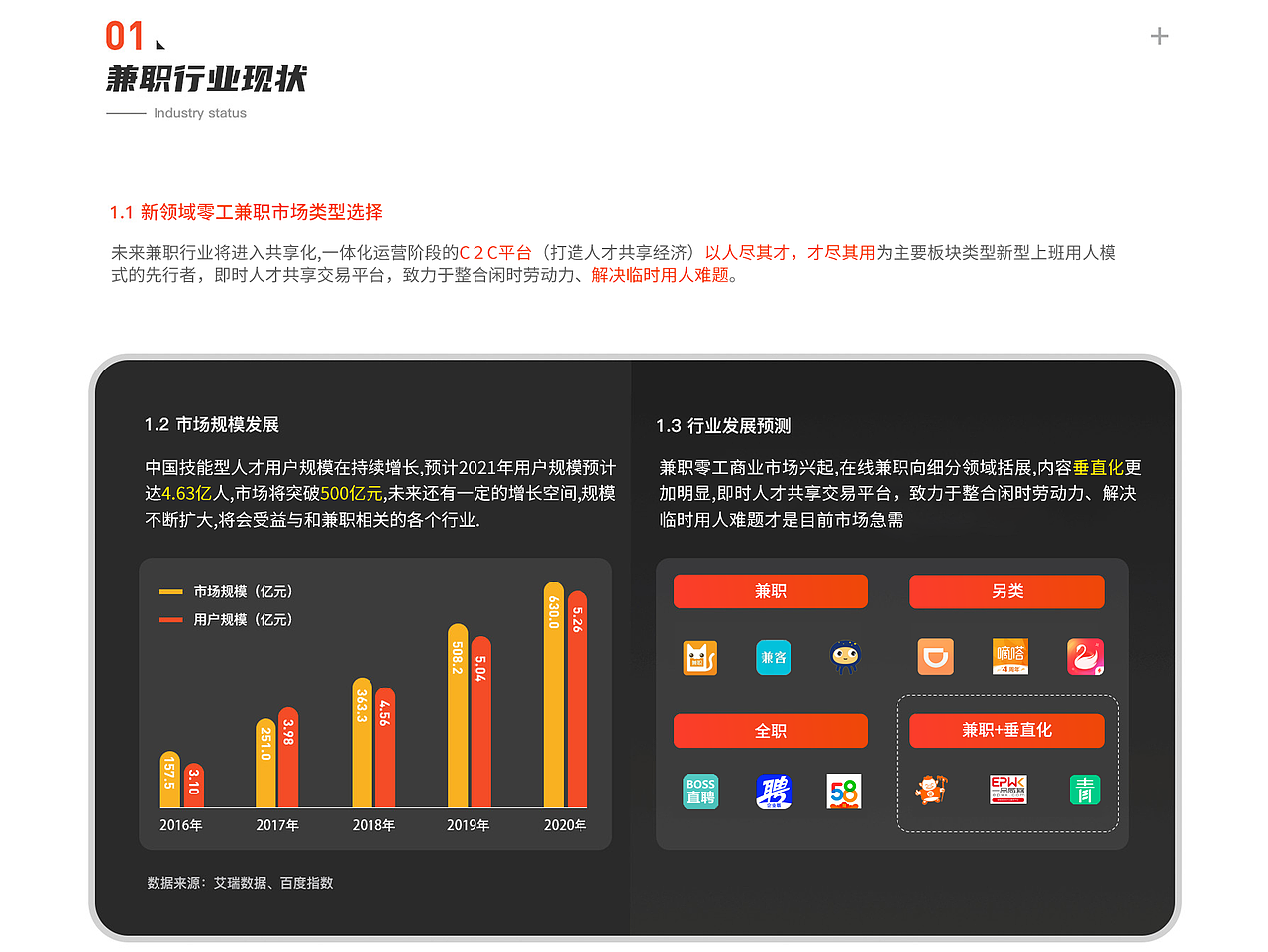Click the yellow 4.63亿 figure
This screenshot has width=1268, height=952.
pyautogui.click(x=186, y=493)
